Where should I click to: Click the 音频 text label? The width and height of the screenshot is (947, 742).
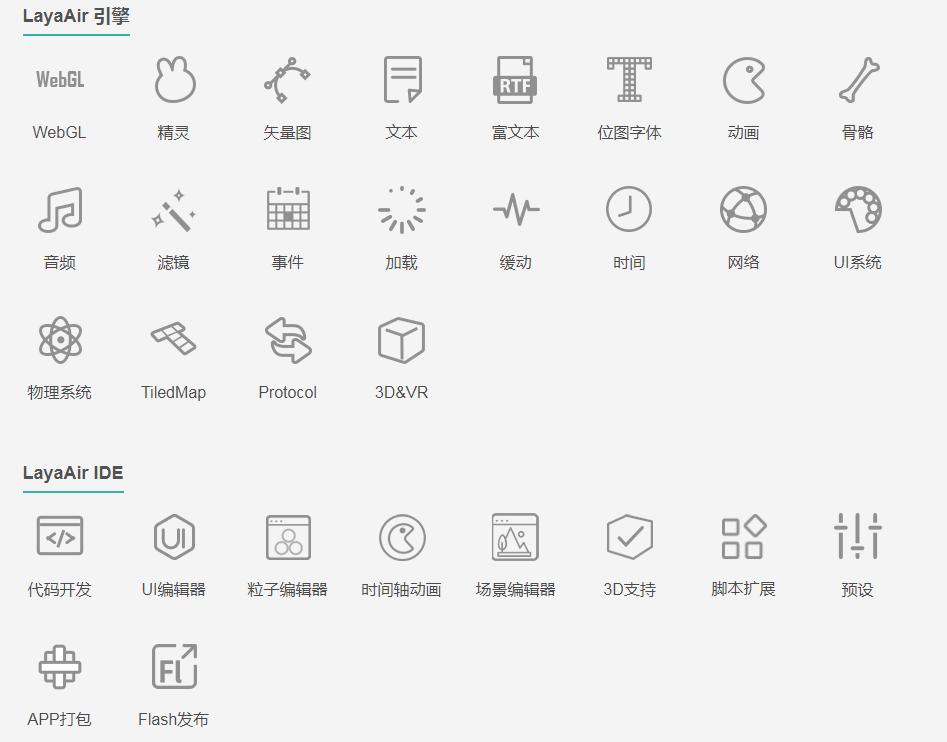pyautogui.click(x=59, y=263)
